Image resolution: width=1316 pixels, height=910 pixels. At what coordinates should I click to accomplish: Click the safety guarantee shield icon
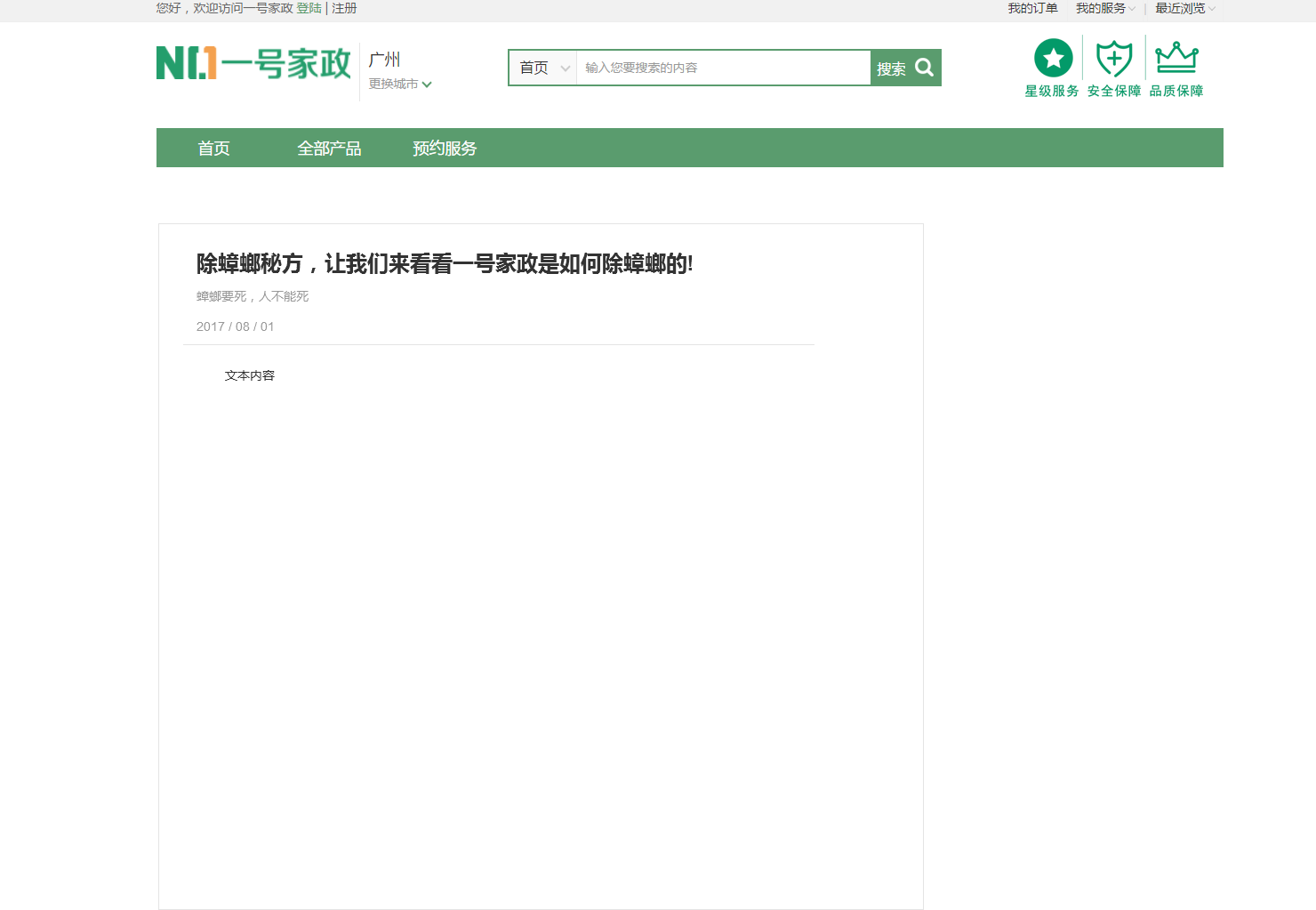pos(1113,59)
